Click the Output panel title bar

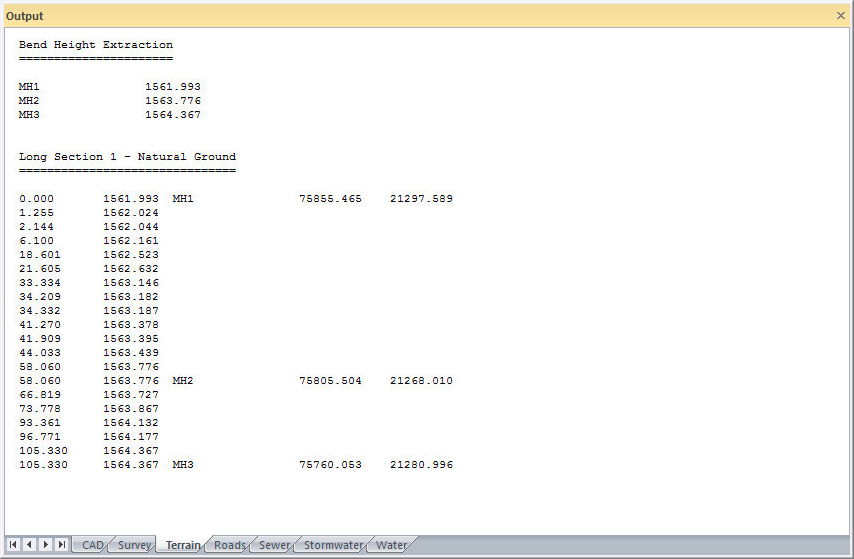(x=400, y=16)
